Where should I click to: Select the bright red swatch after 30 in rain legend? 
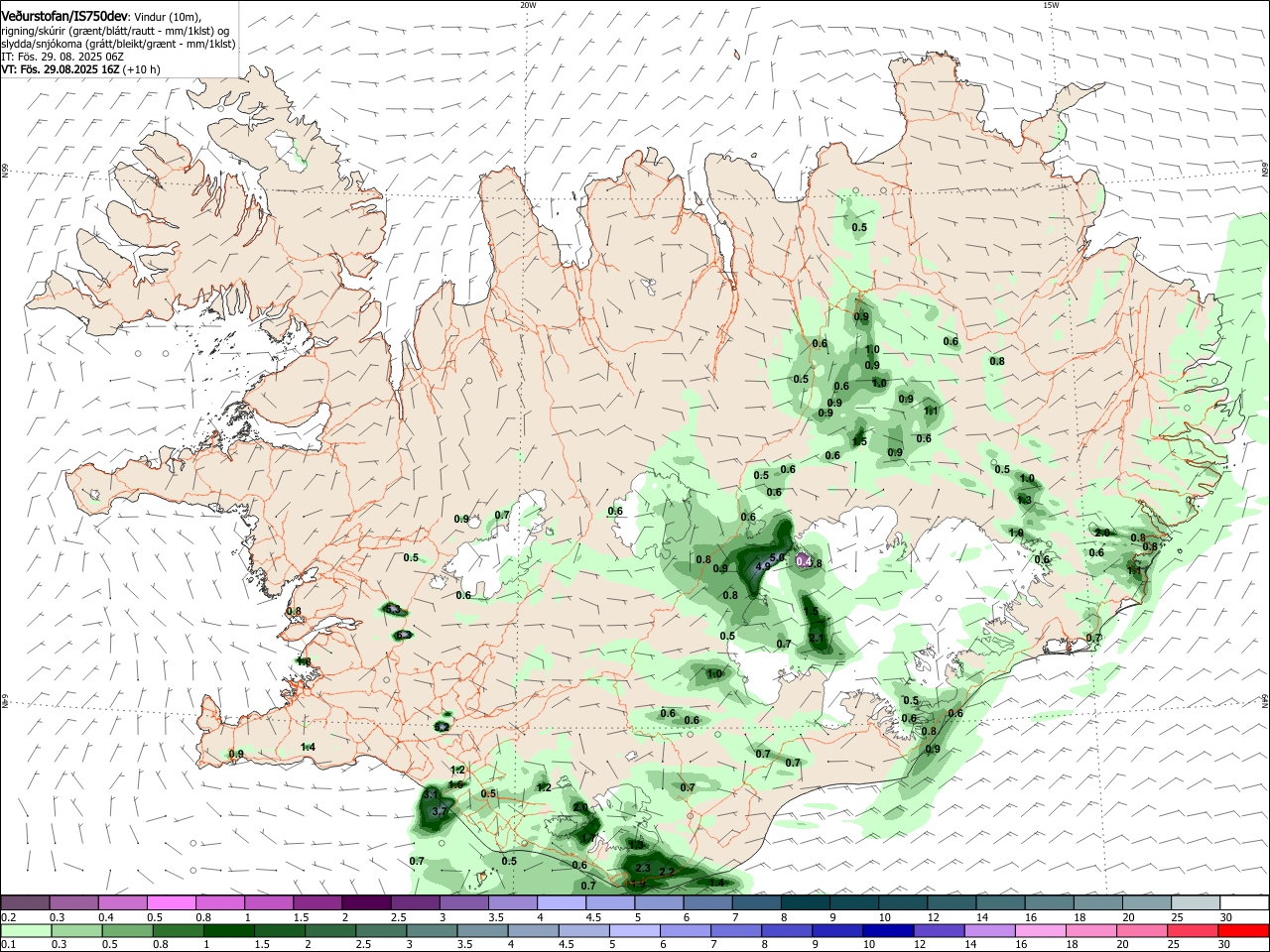[x=1244, y=930]
